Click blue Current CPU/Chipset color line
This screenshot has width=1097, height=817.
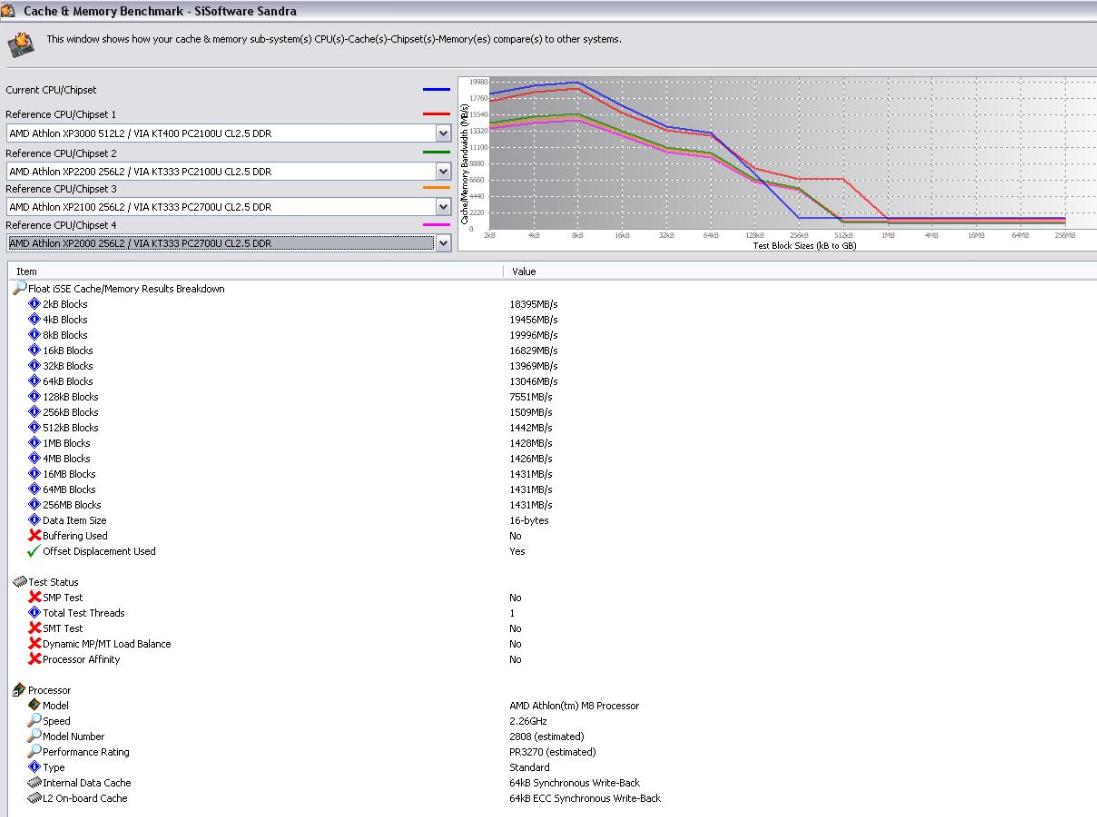437,90
